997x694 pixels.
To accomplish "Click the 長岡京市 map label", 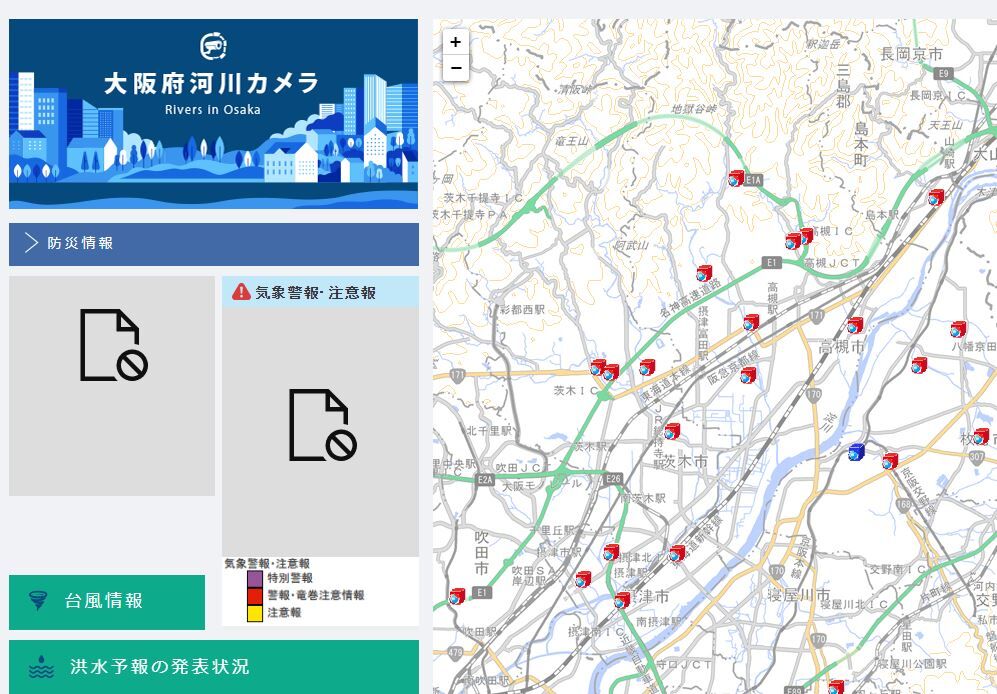I will tap(911, 55).
